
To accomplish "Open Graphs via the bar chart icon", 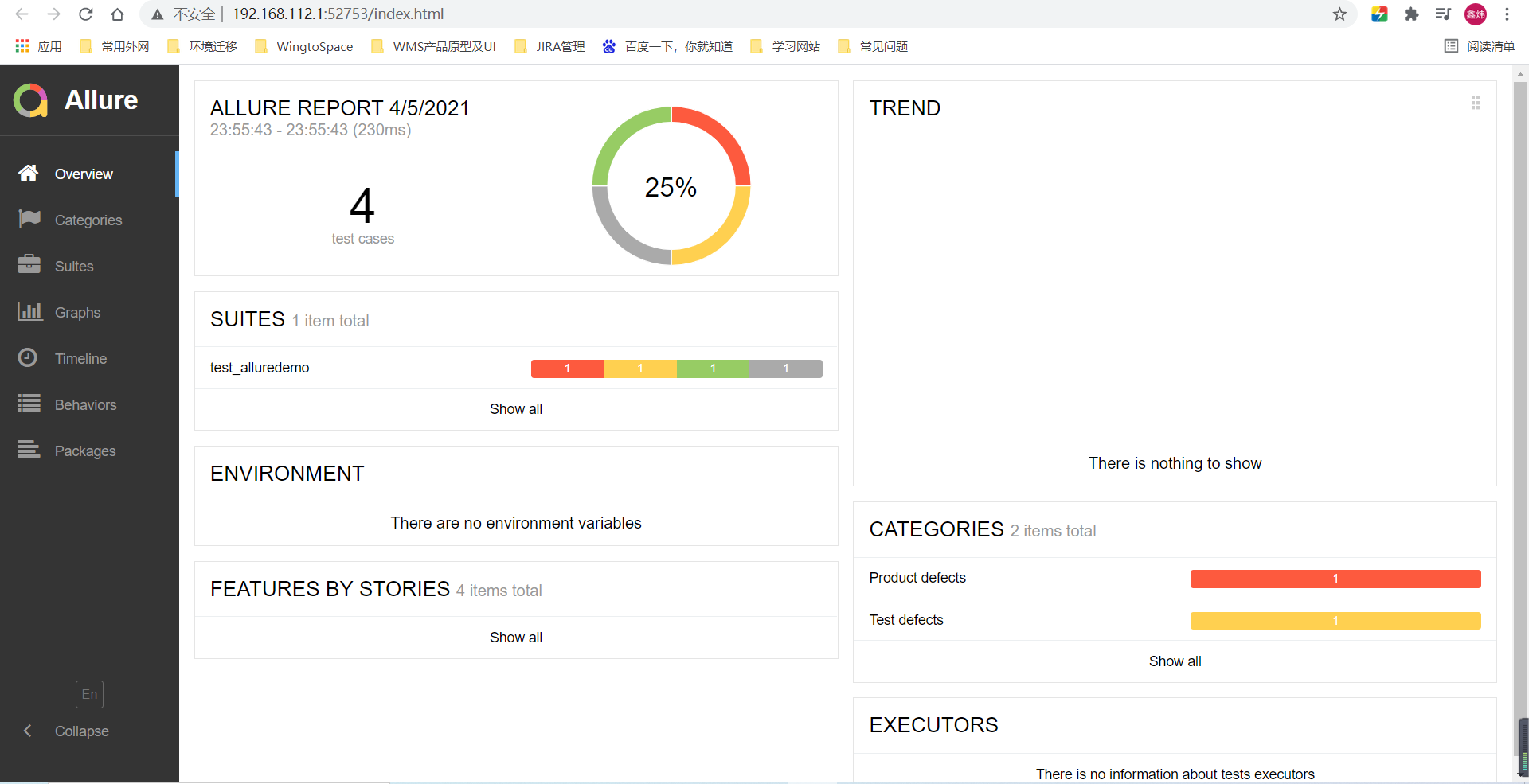I will click(x=29, y=311).
